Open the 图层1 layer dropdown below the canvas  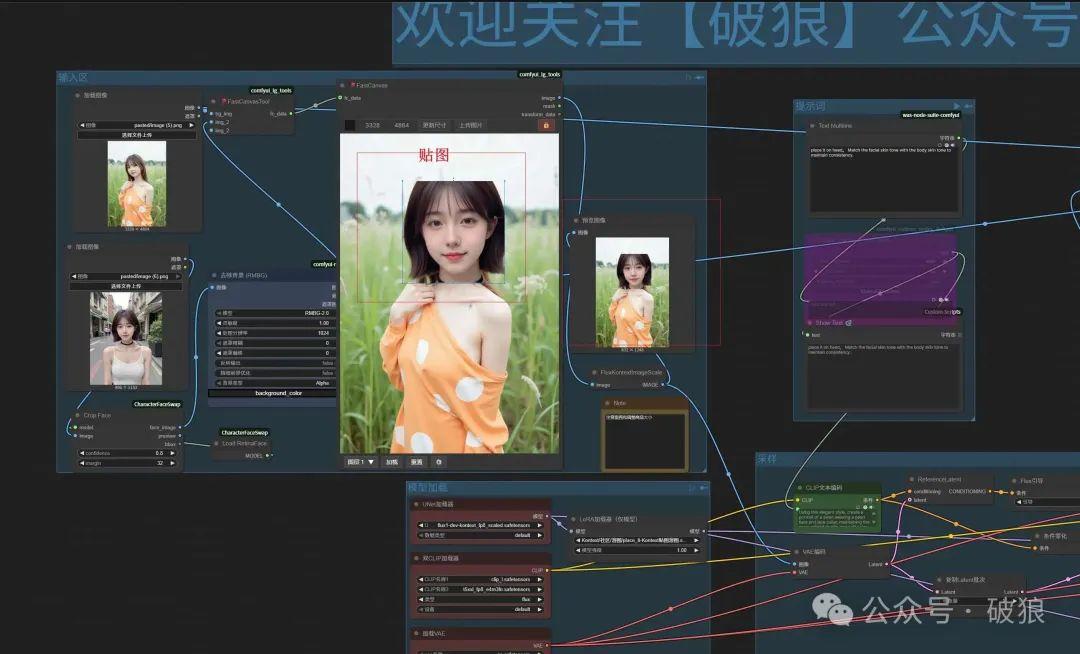[x=360, y=462]
